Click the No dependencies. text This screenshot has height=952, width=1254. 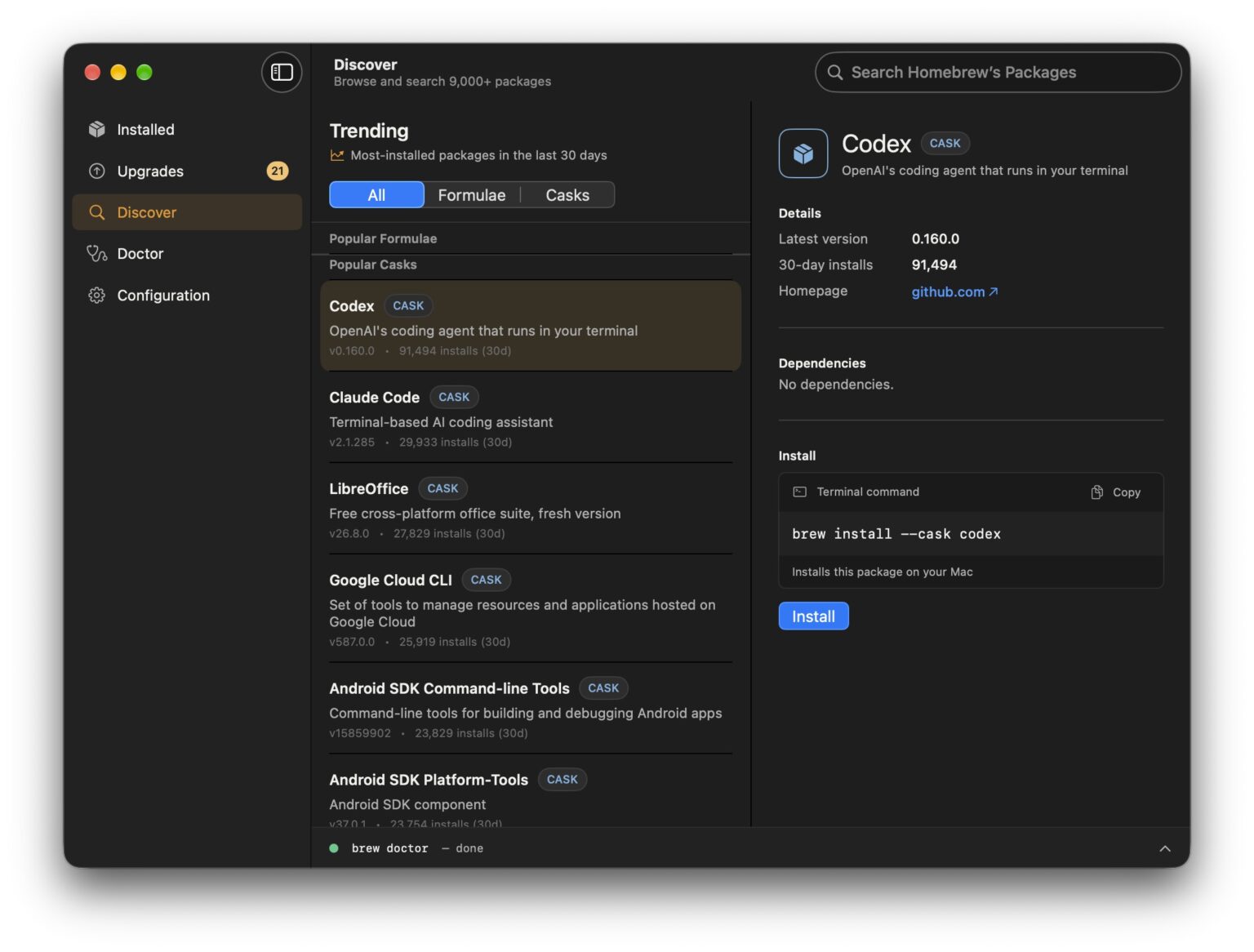[x=836, y=385]
